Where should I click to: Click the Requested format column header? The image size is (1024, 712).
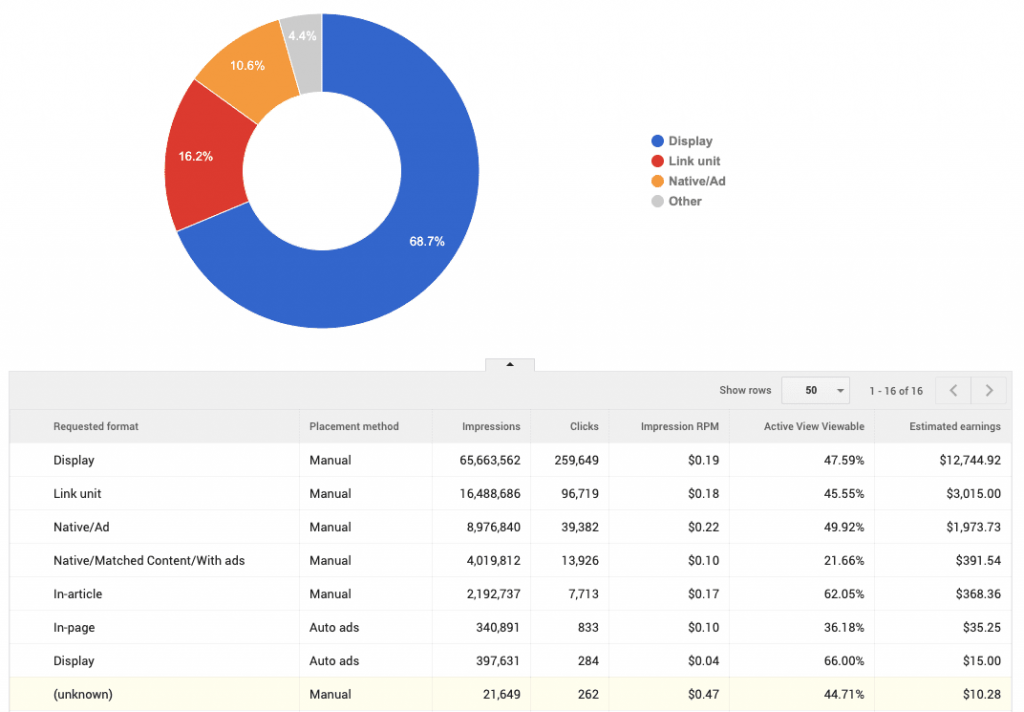[96, 427]
